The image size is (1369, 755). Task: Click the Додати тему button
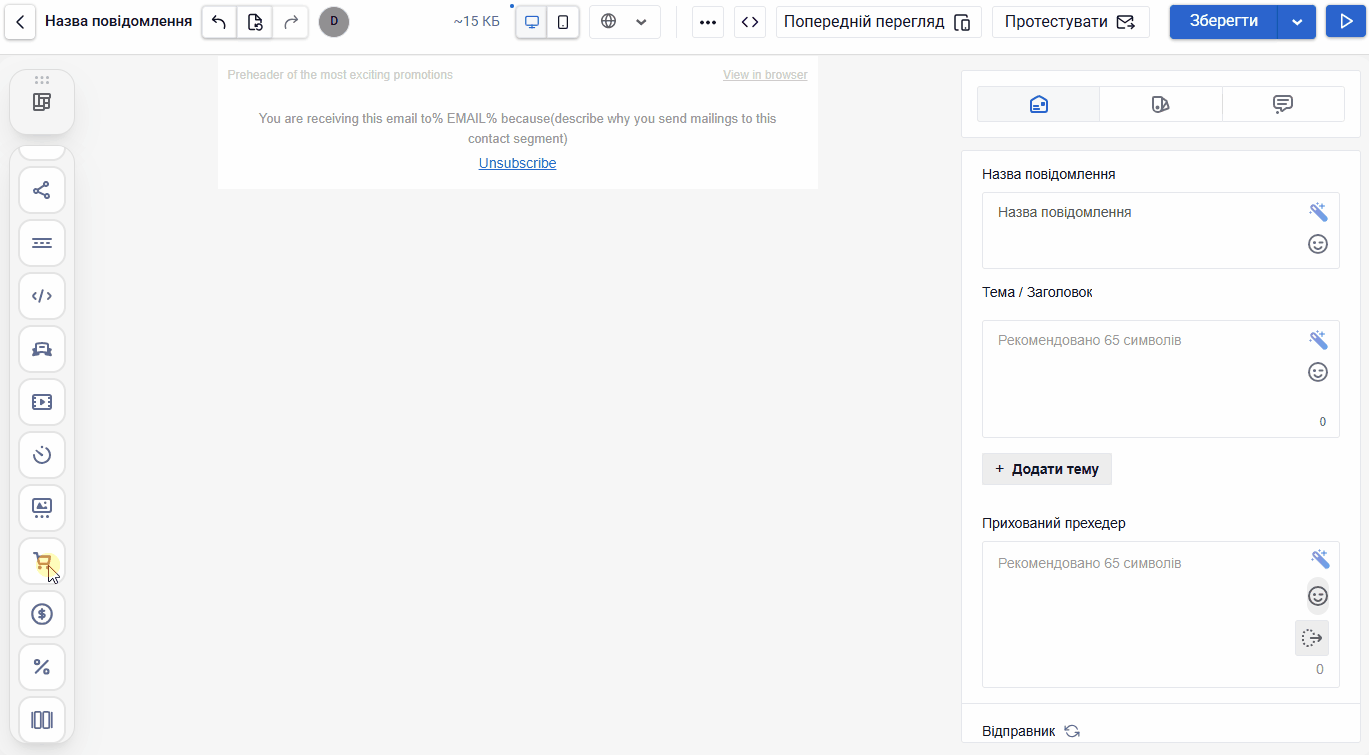(x=1047, y=469)
